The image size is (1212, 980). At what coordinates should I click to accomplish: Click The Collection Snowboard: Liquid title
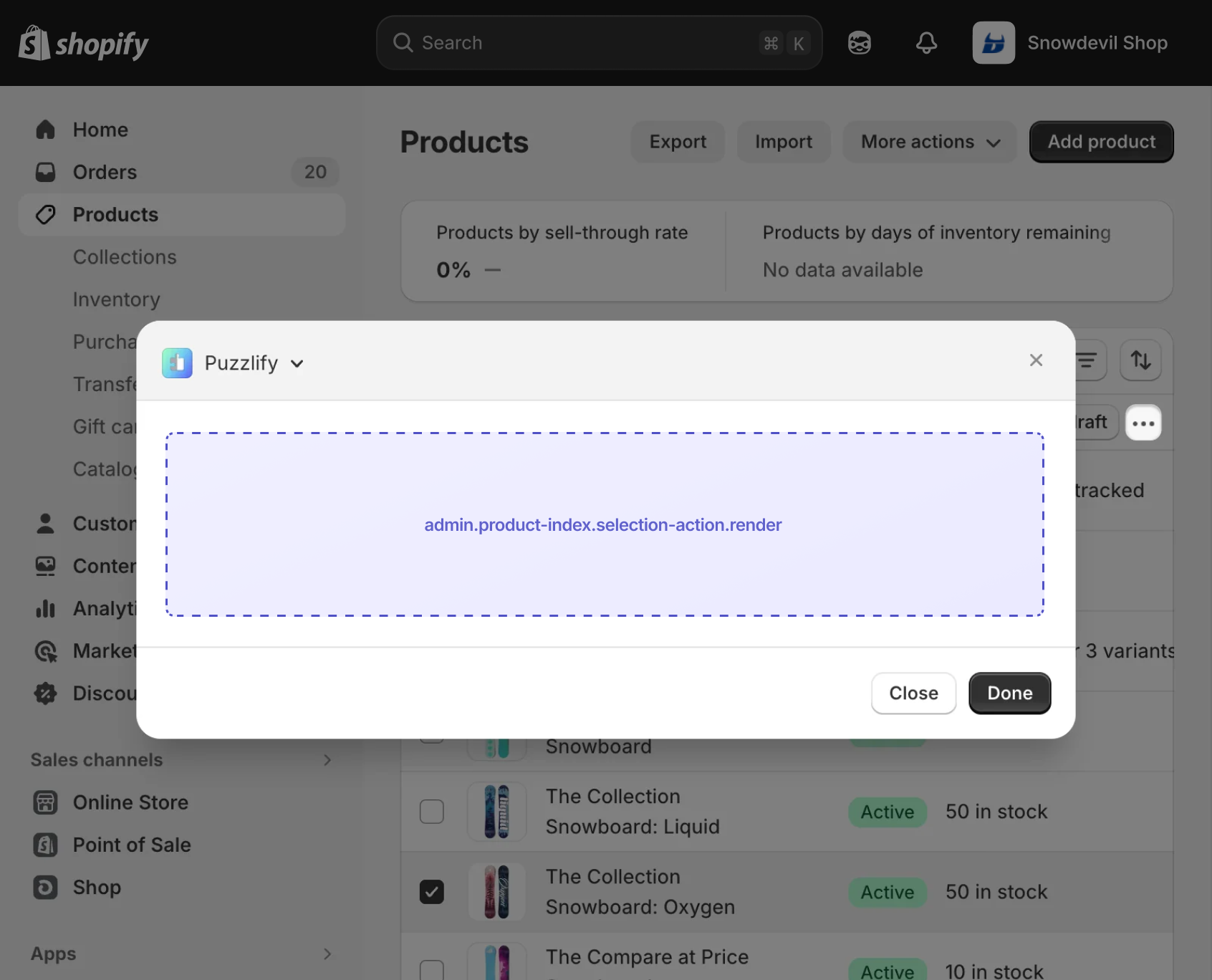[x=633, y=812]
